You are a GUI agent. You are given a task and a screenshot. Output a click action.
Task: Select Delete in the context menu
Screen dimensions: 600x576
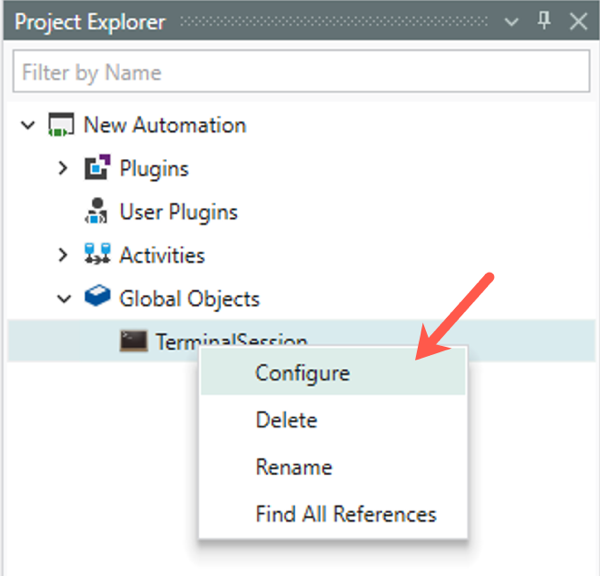(x=333, y=420)
